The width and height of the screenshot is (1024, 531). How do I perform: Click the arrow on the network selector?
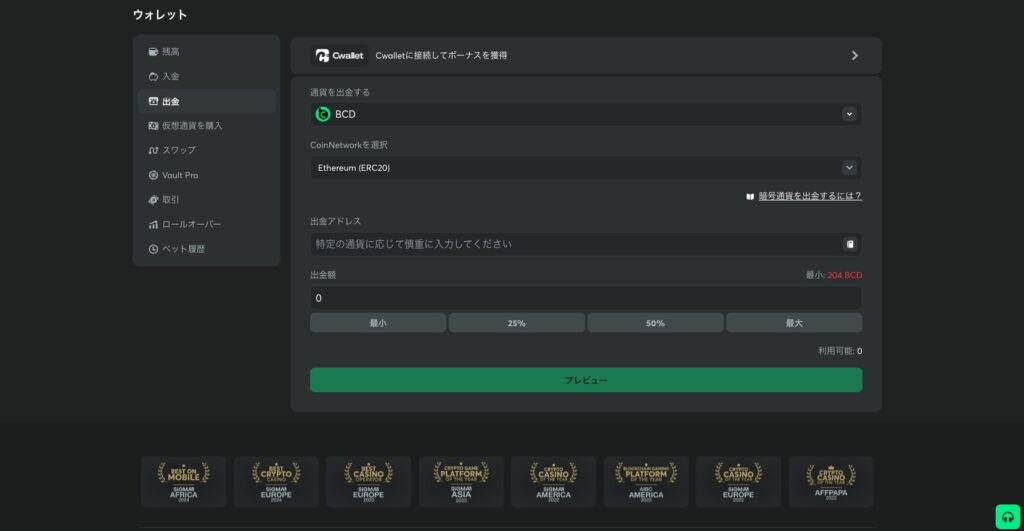tap(849, 168)
